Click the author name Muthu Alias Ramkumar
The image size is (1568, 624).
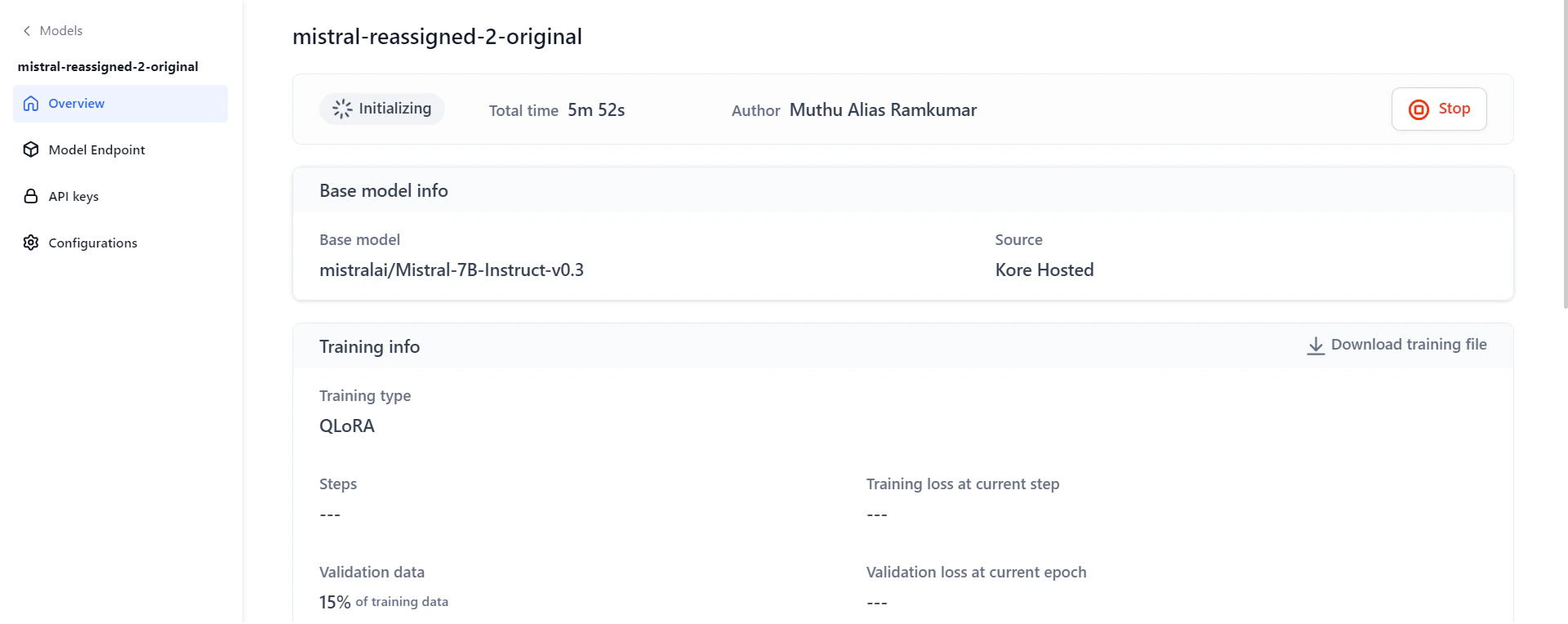coord(883,109)
